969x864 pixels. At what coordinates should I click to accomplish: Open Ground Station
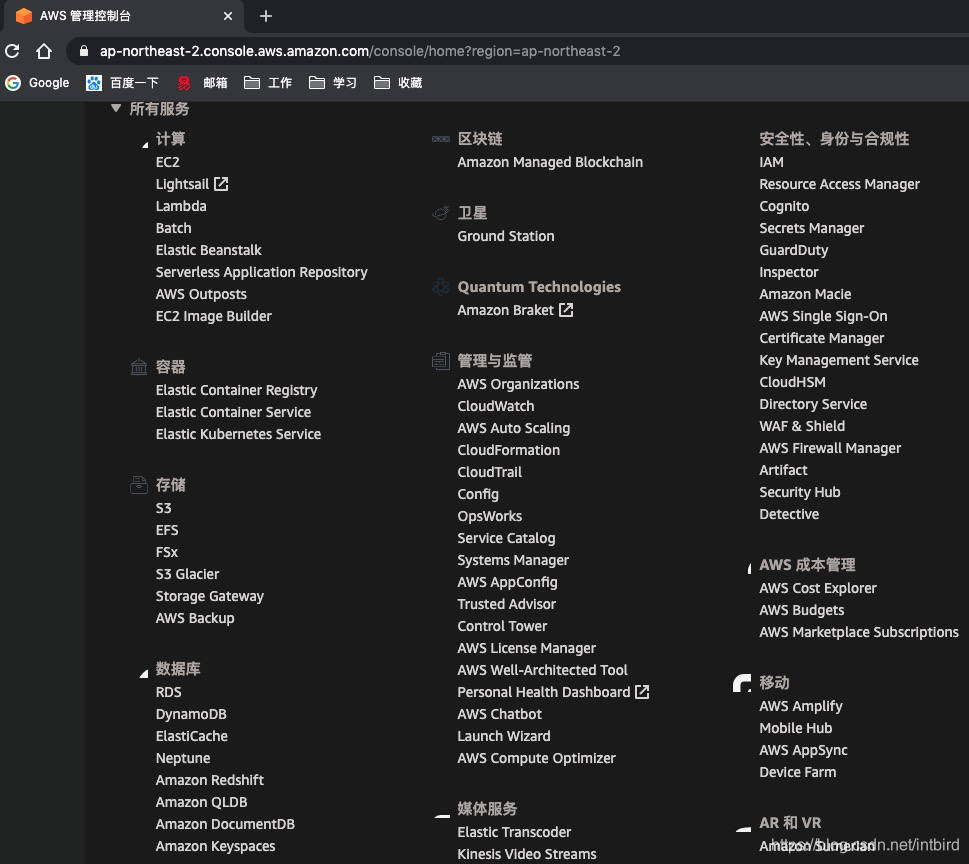(x=506, y=236)
